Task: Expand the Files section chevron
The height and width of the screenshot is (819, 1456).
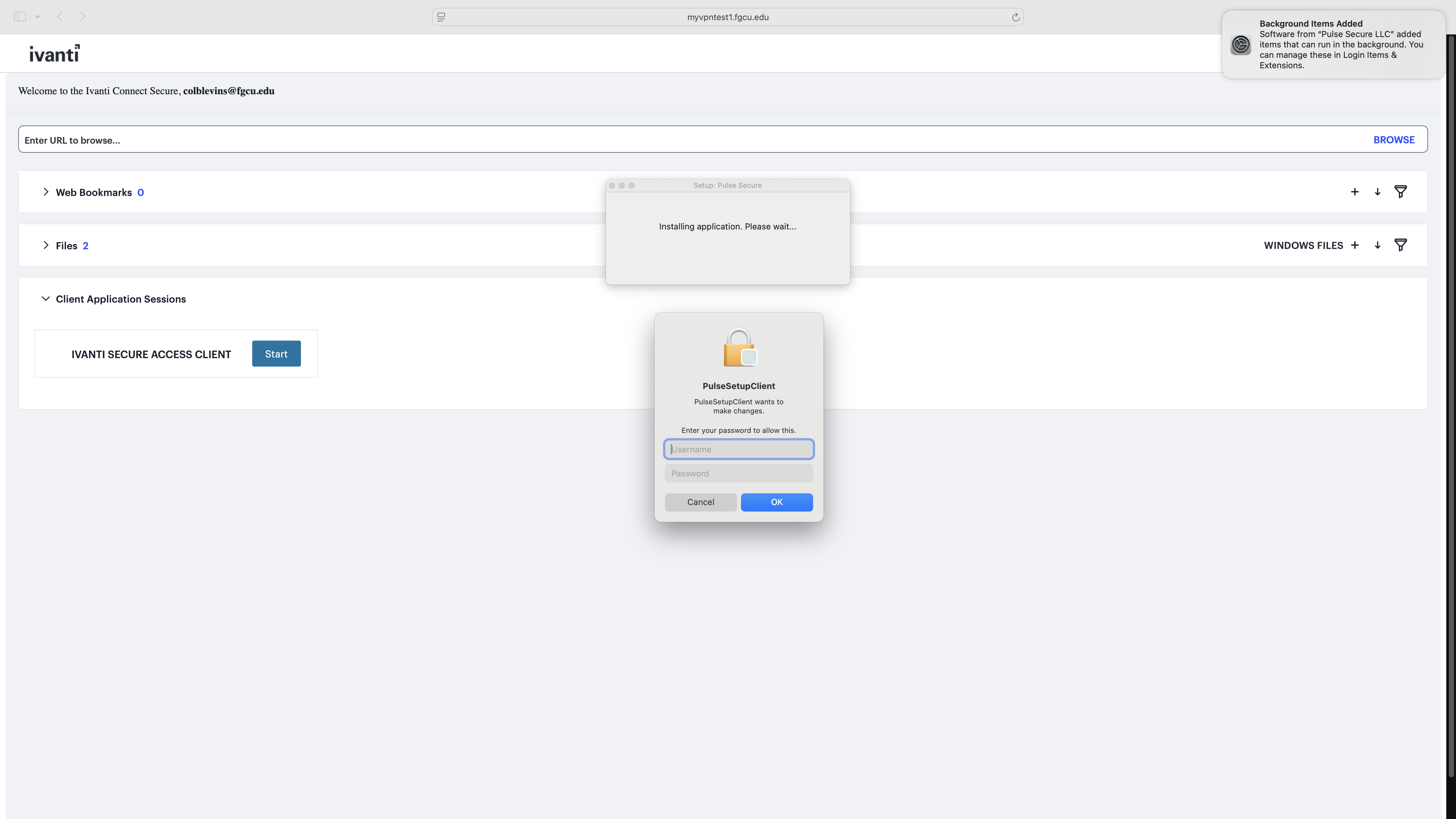Action: (46, 245)
